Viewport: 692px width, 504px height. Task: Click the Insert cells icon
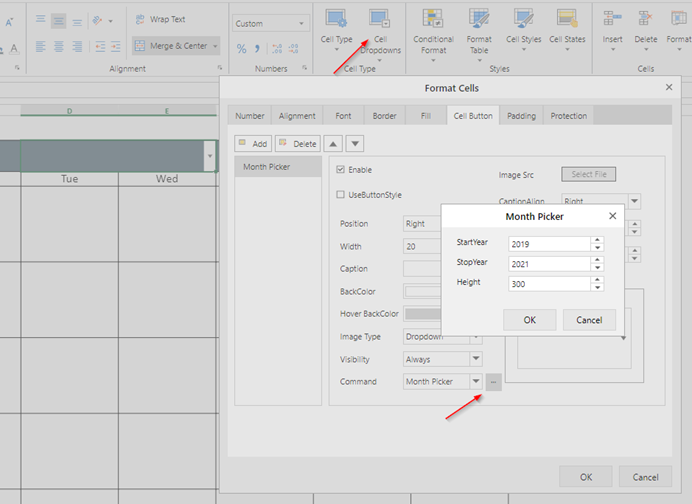[x=612, y=19]
